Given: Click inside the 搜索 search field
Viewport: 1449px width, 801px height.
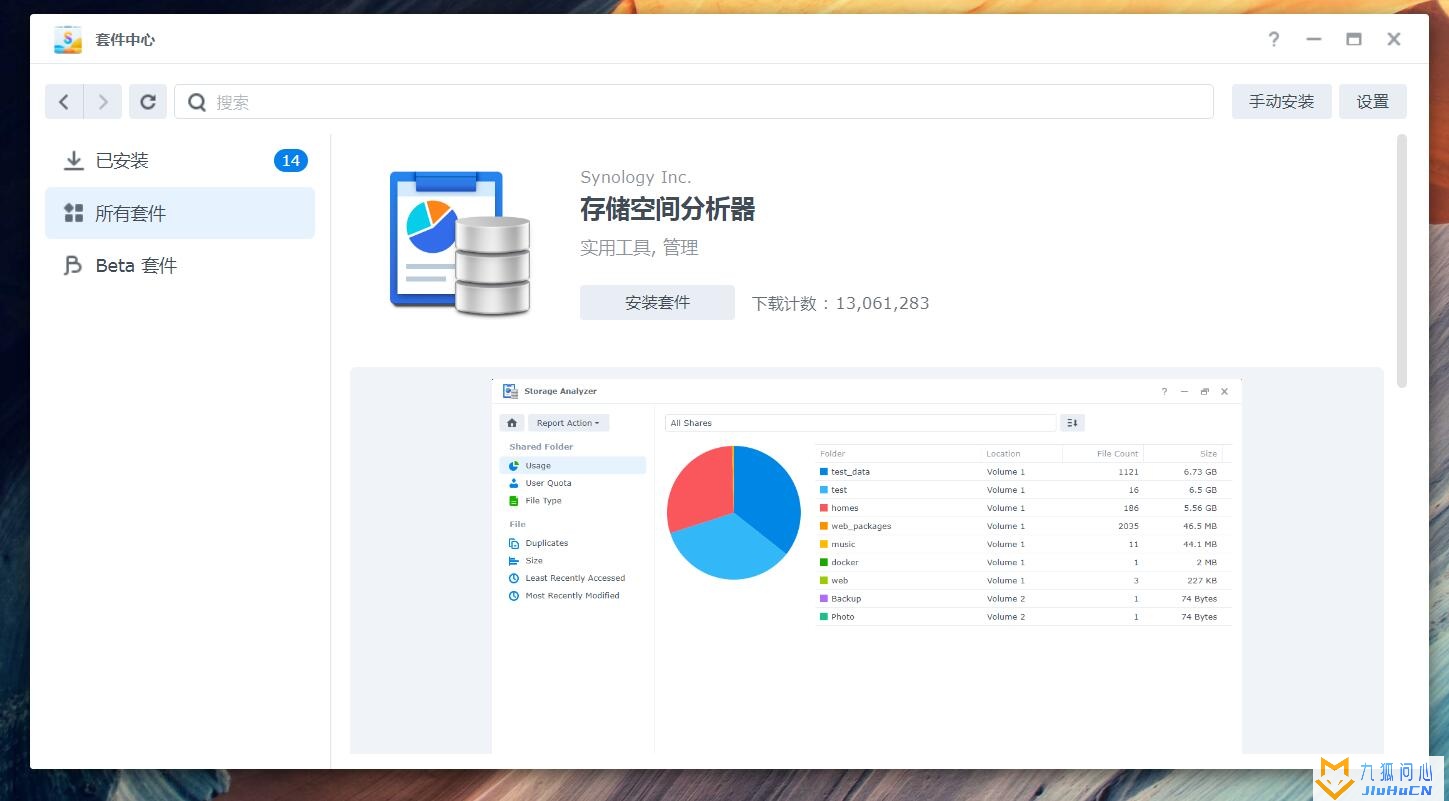Looking at the screenshot, I should point(694,102).
